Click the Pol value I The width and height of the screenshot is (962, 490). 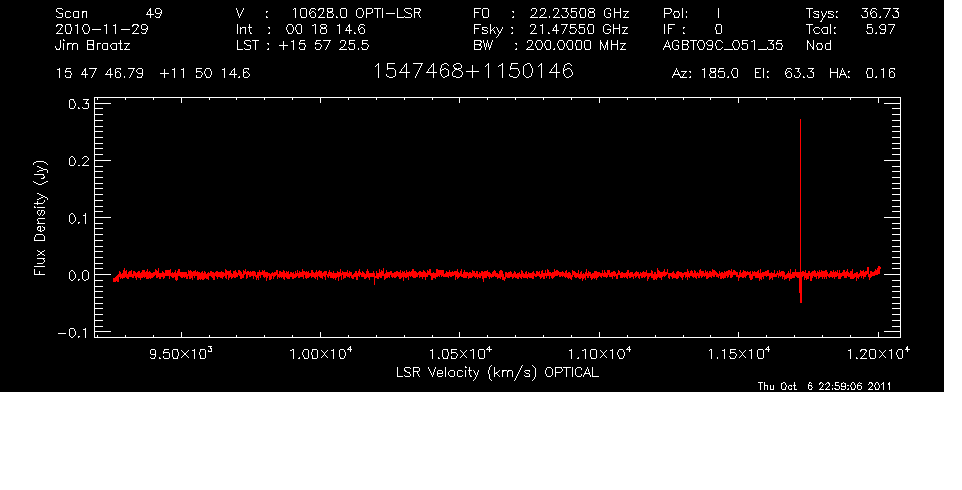(x=718, y=13)
